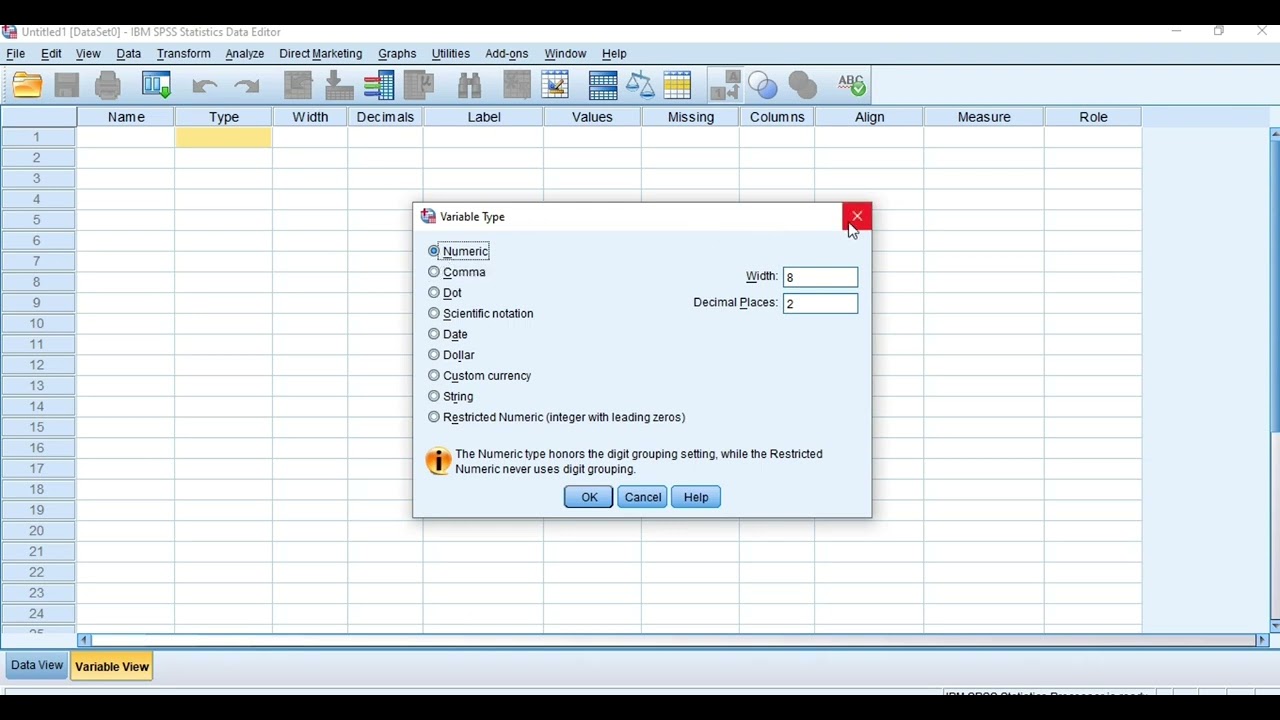Viewport: 1280px width, 720px height.
Task: Click the Run descriptive statistics icon
Action: point(419,86)
